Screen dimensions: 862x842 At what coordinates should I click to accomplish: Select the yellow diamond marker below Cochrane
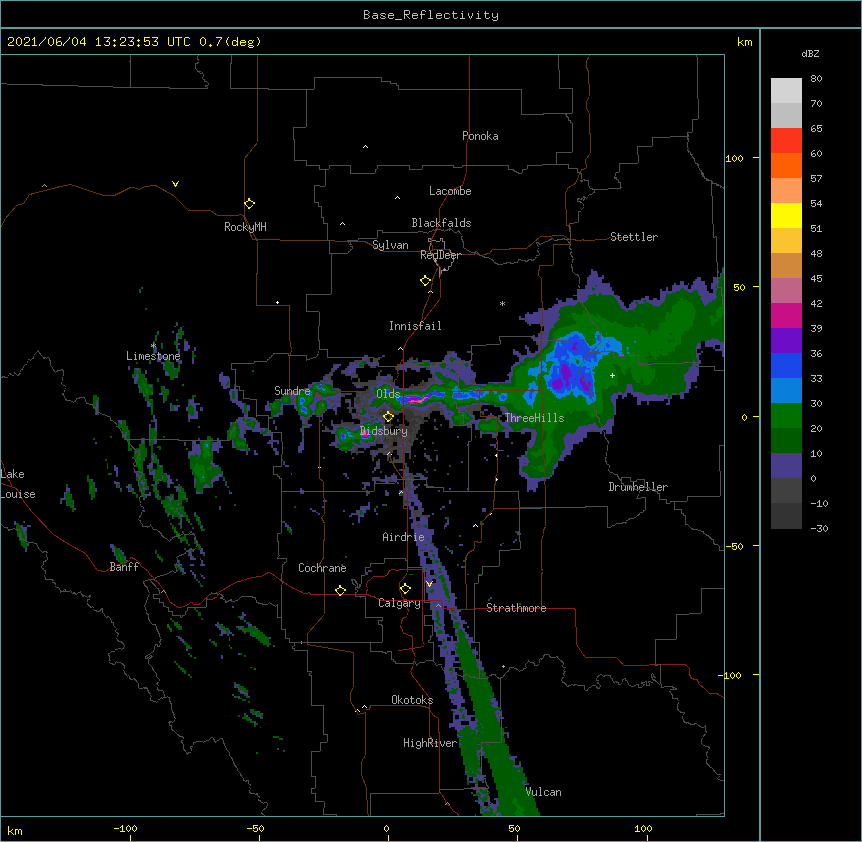coord(340,590)
